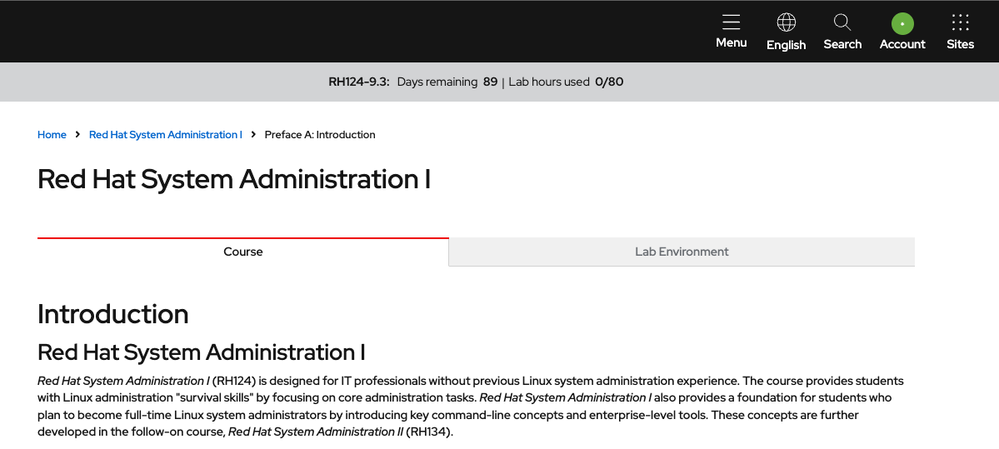Click the Introduction heading
The image size is (999, 449).
[x=113, y=314]
